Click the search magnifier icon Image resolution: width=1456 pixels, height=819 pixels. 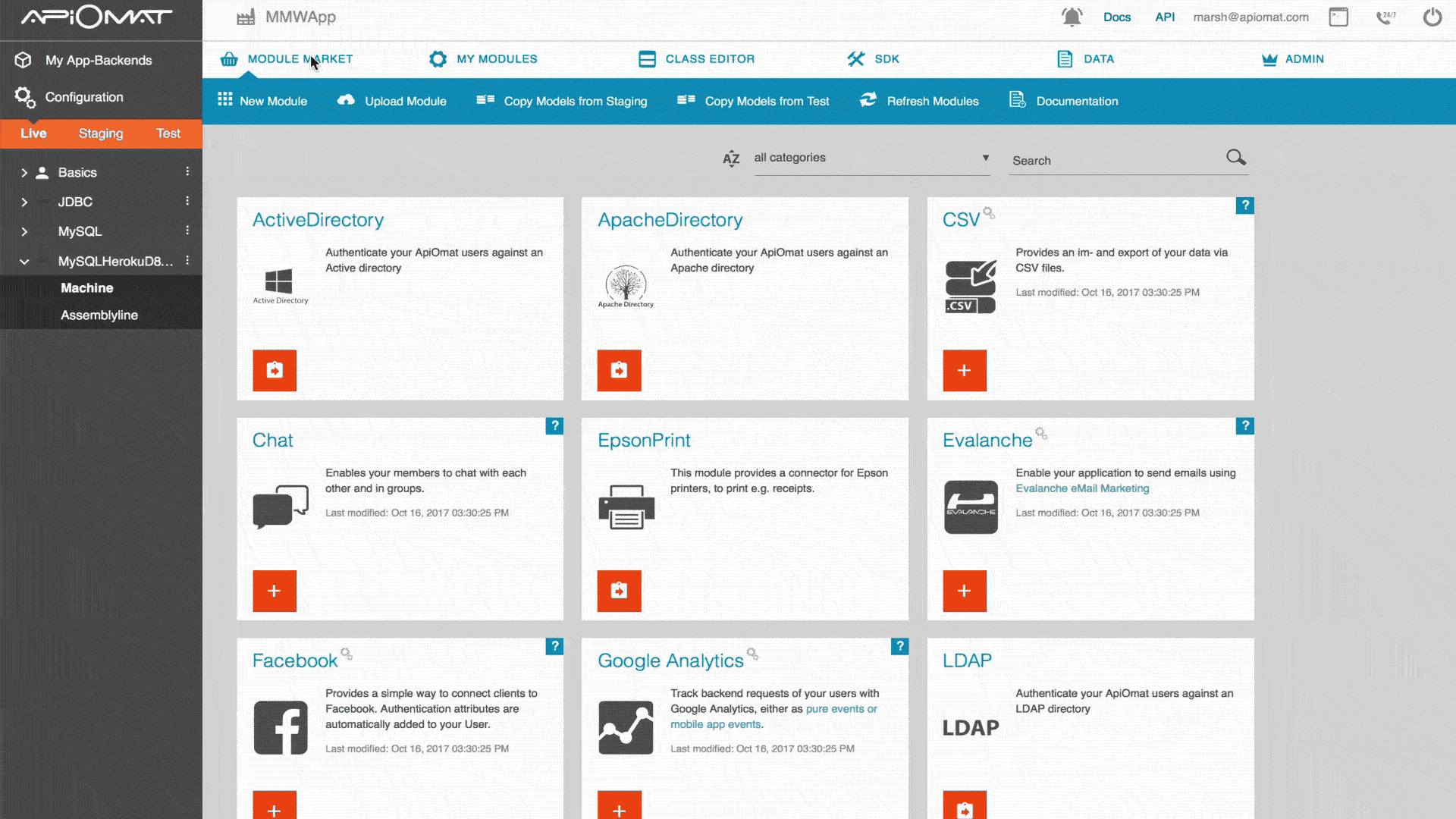click(x=1236, y=157)
